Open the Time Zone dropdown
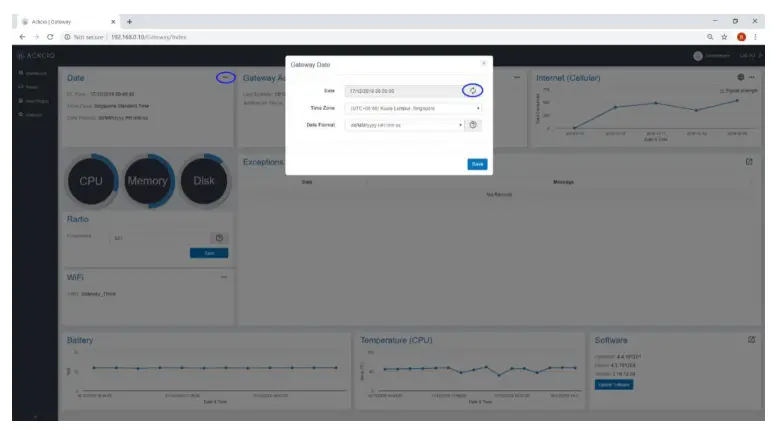777x430 pixels. click(x=413, y=108)
